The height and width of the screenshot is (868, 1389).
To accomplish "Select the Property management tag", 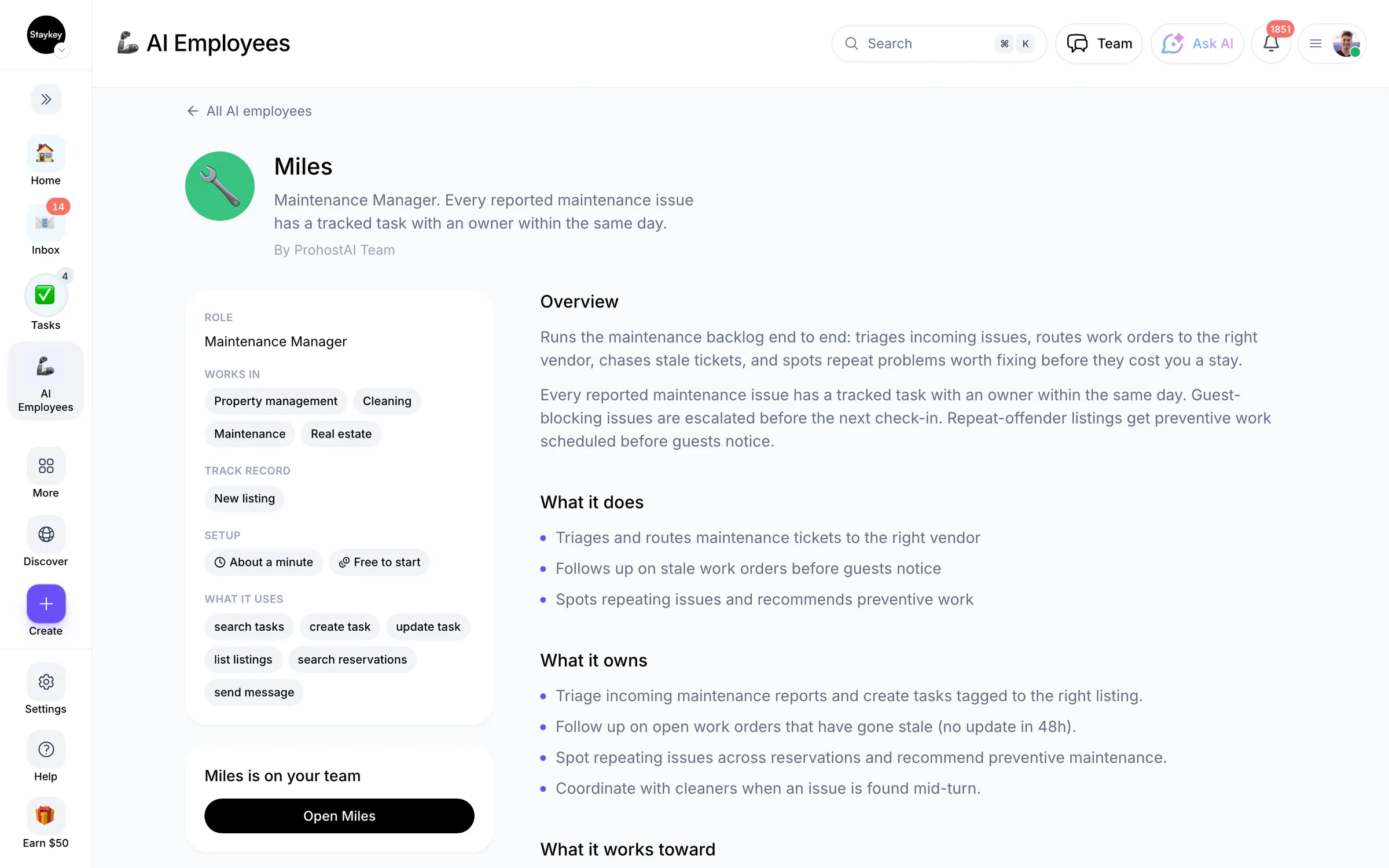I will (275, 401).
